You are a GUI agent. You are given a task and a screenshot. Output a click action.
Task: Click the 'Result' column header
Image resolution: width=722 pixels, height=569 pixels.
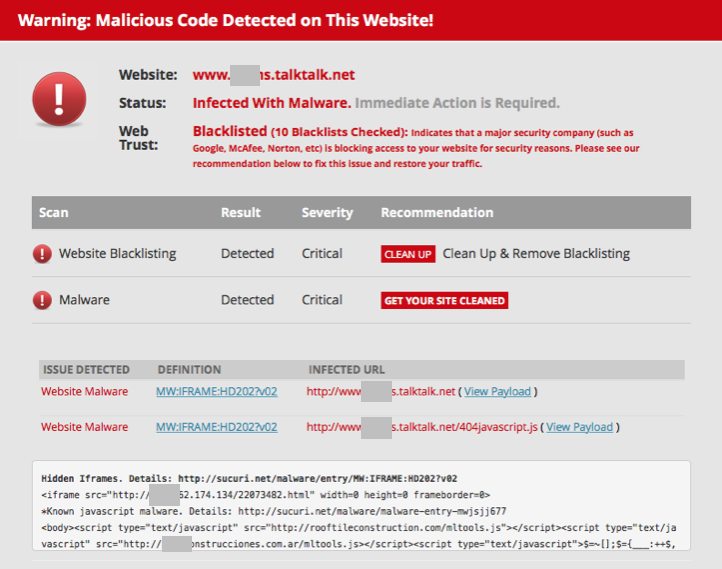240,212
